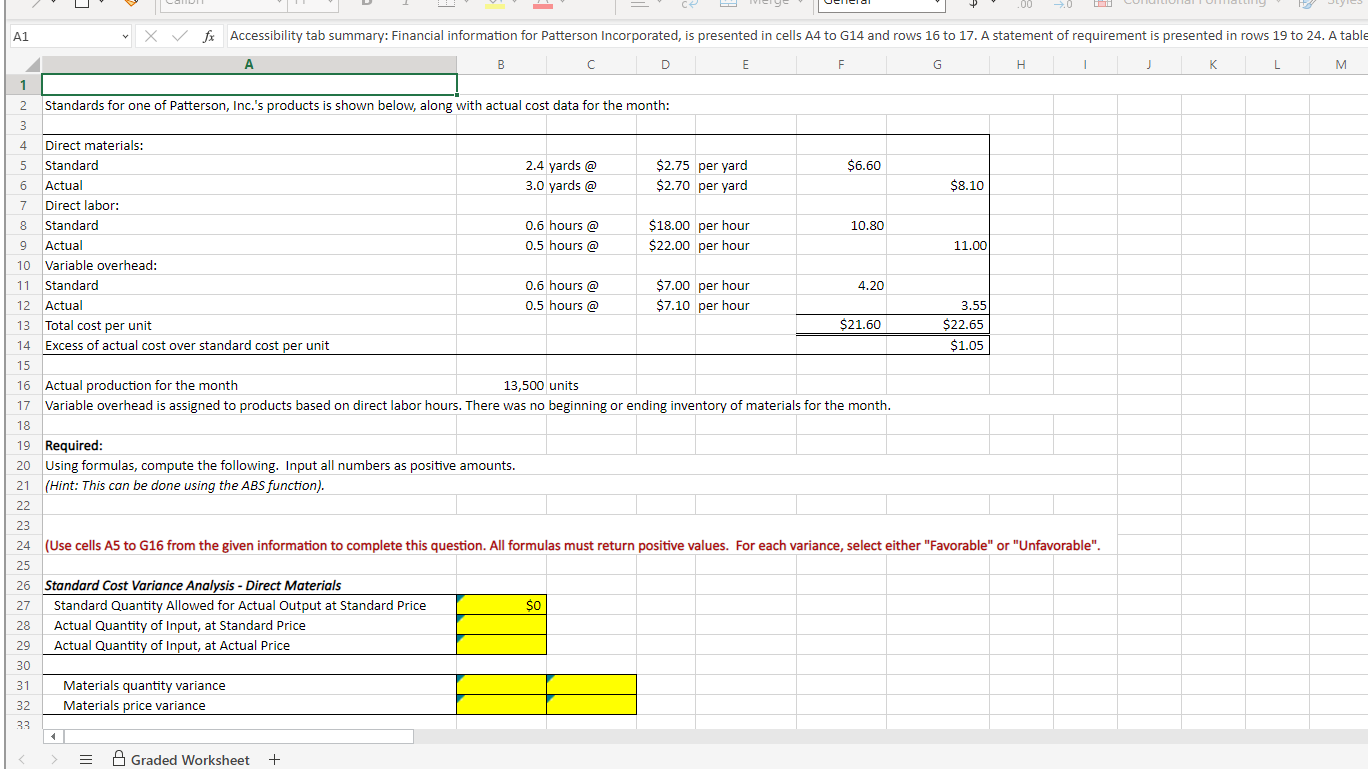Click the 4.20 standard overhead cost cell
1368x769 pixels.
pyautogui.click(x=841, y=285)
